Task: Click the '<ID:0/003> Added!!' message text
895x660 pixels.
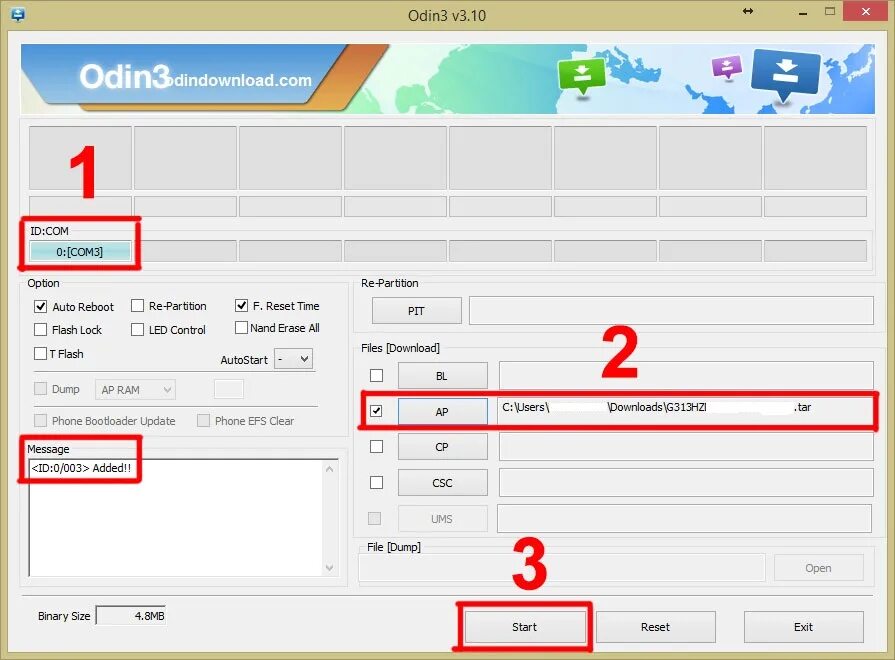Action: point(81,468)
